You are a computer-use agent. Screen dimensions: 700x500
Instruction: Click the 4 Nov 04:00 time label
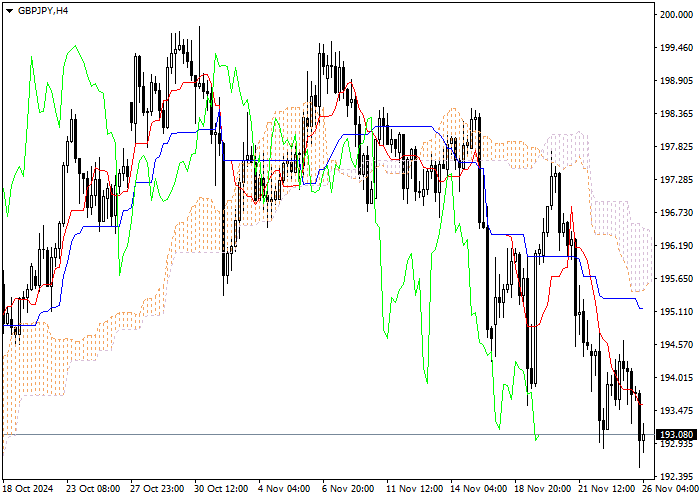tap(285, 489)
